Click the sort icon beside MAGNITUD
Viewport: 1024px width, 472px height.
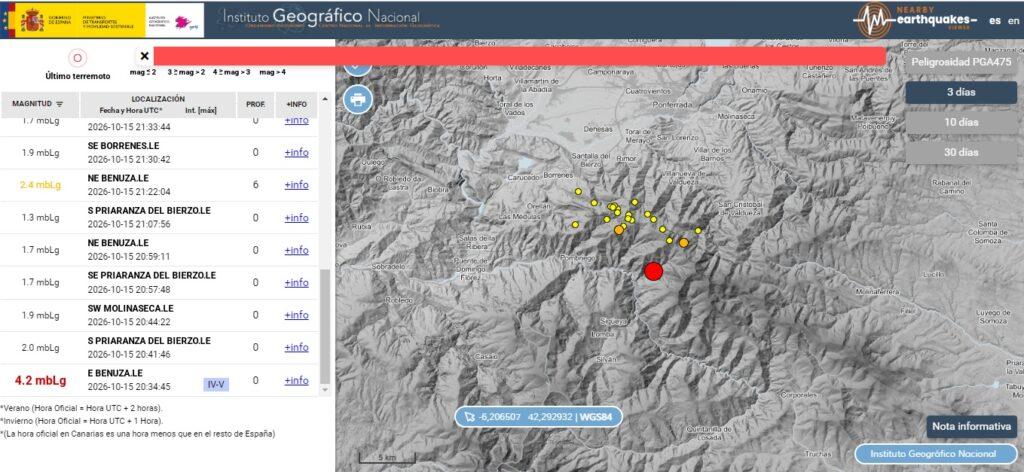pos(59,104)
